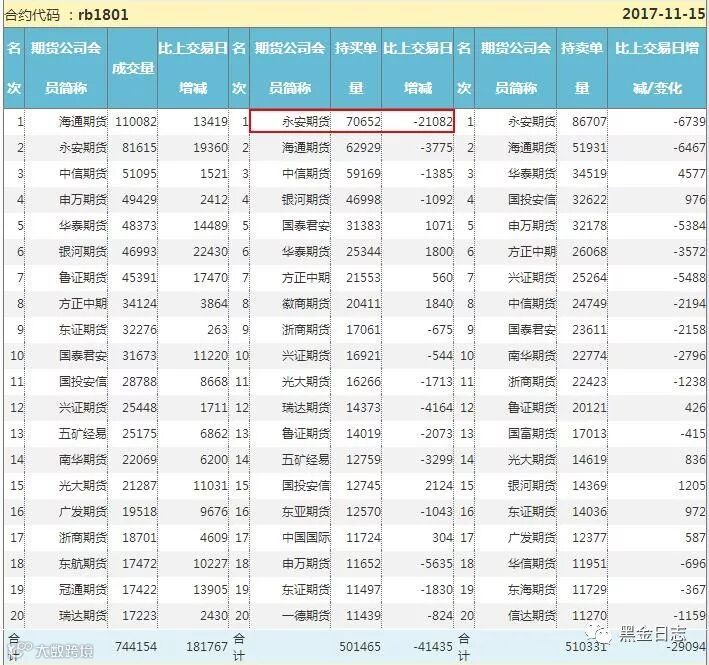Image resolution: width=709 pixels, height=665 pixels.
Task: Click volume change value 13419
Action: [210, 122]
